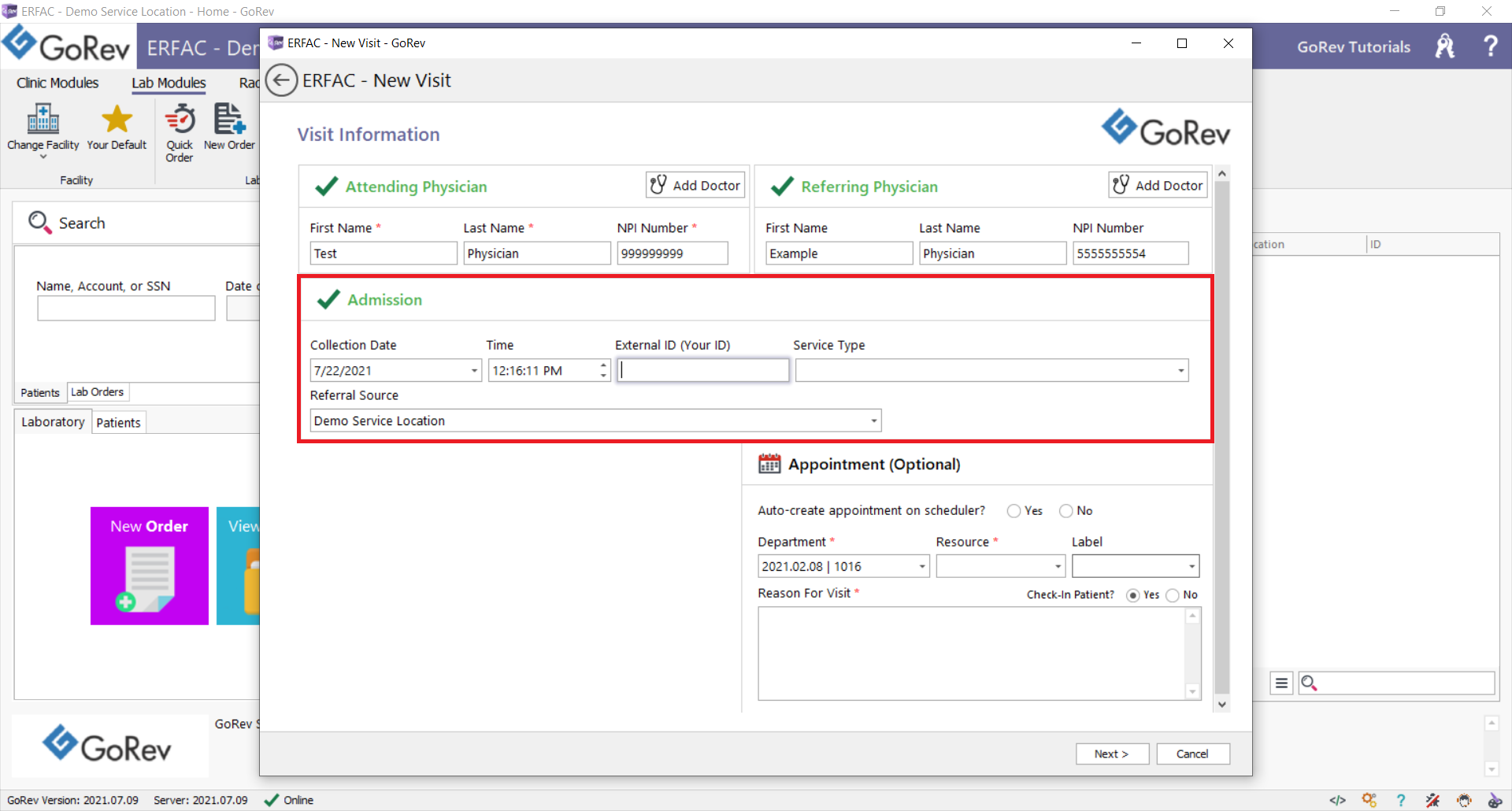Image resolution: width=1512 pixels, height=811 pixels.
Task: Click the View tile next to New Order
Action: [x=238, y=565]
